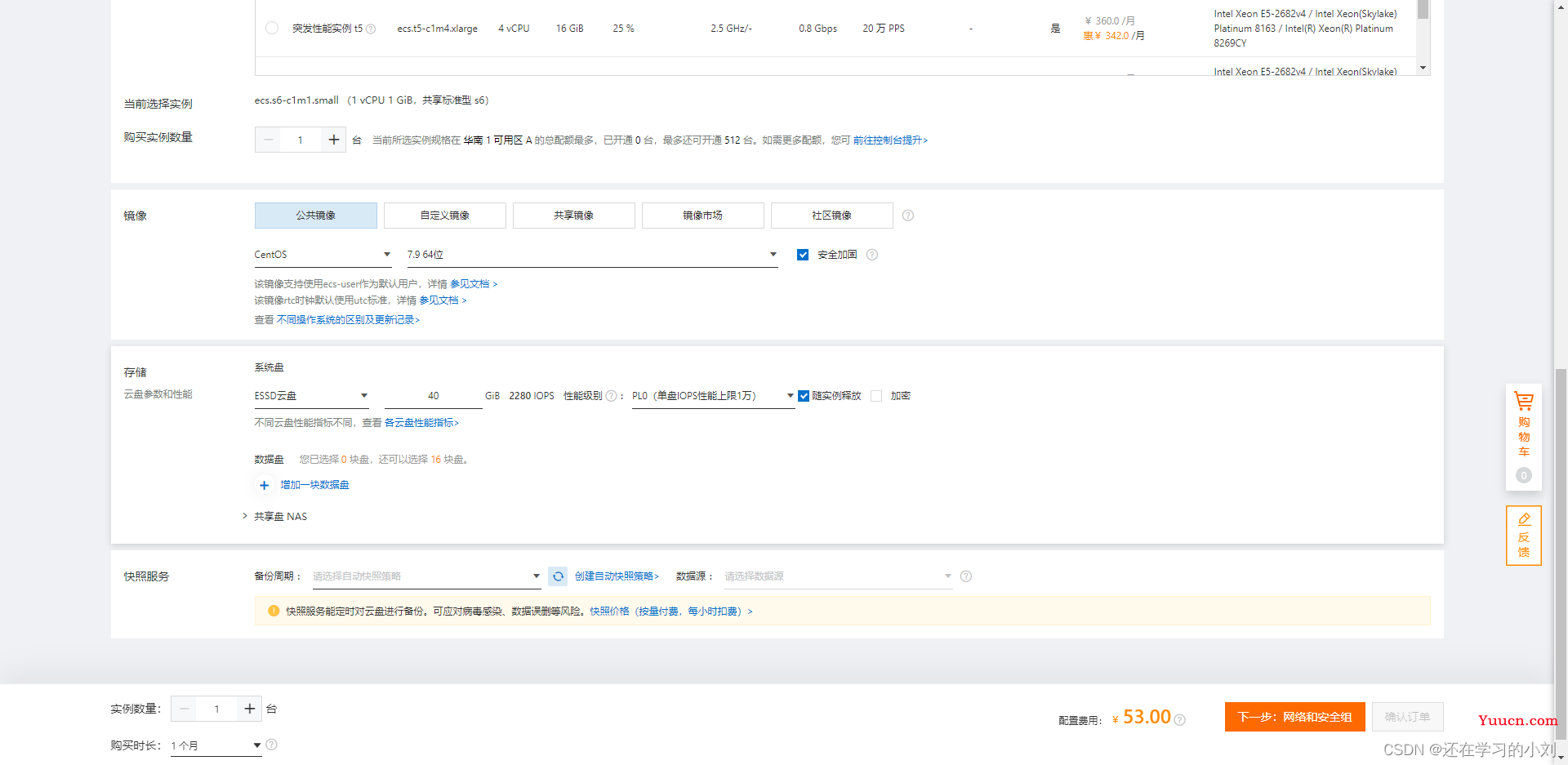Toggle the 安全加固 checkbox
The height and width of the screenshot is (765, 1568).
tap(803, 255)
